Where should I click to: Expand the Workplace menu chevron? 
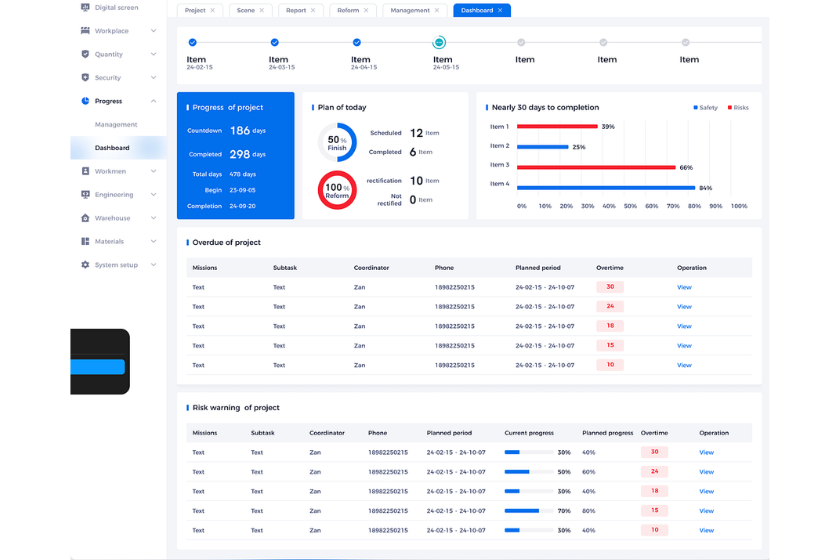point(153,31)
